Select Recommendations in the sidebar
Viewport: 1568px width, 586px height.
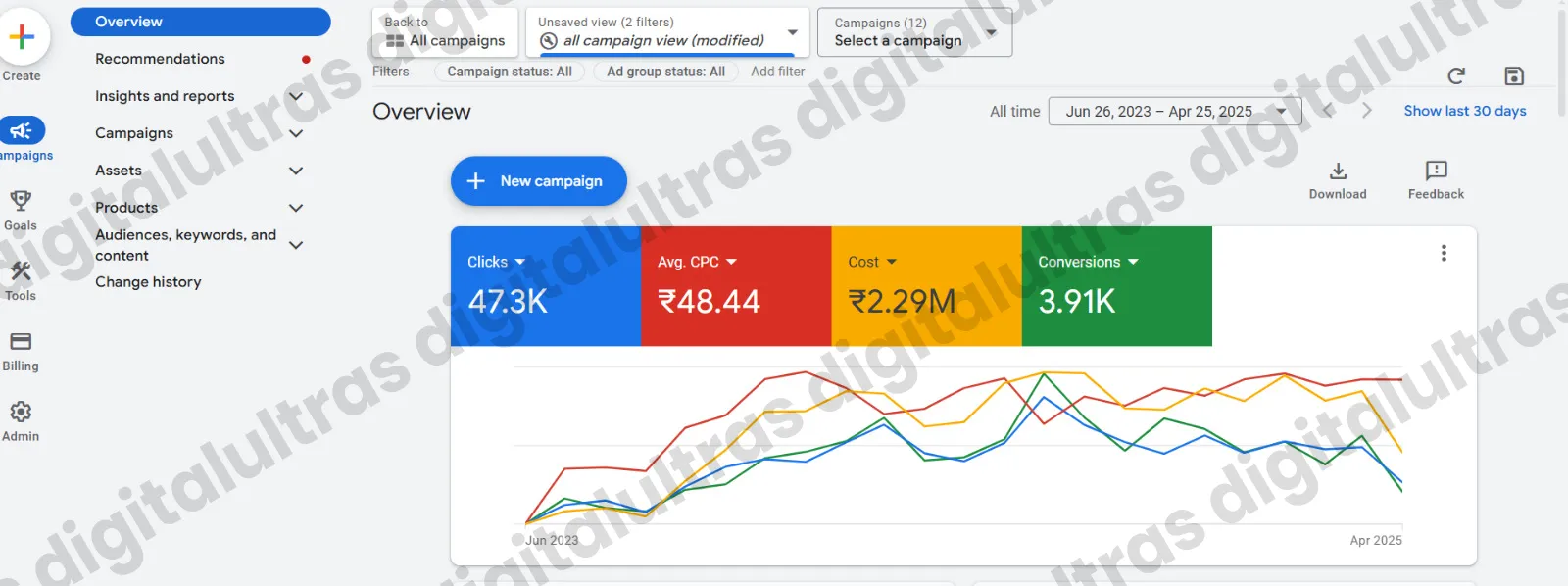point(160,59)
